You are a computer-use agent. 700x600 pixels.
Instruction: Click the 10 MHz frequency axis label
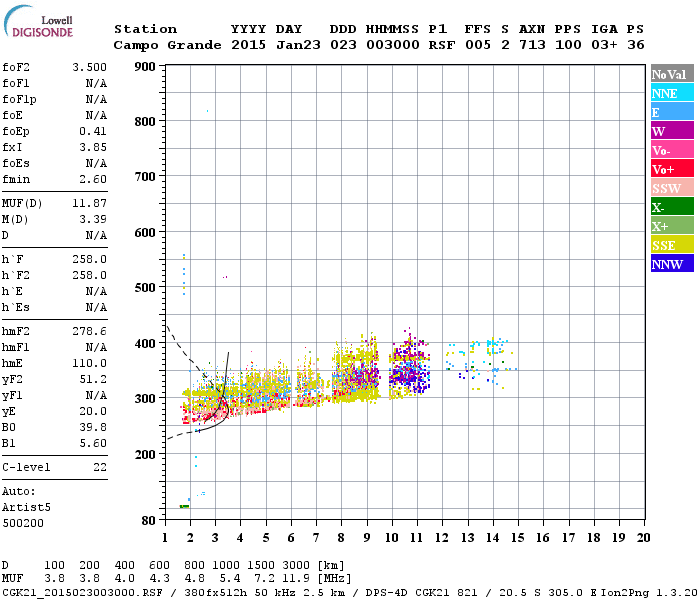tap(392, 538)
